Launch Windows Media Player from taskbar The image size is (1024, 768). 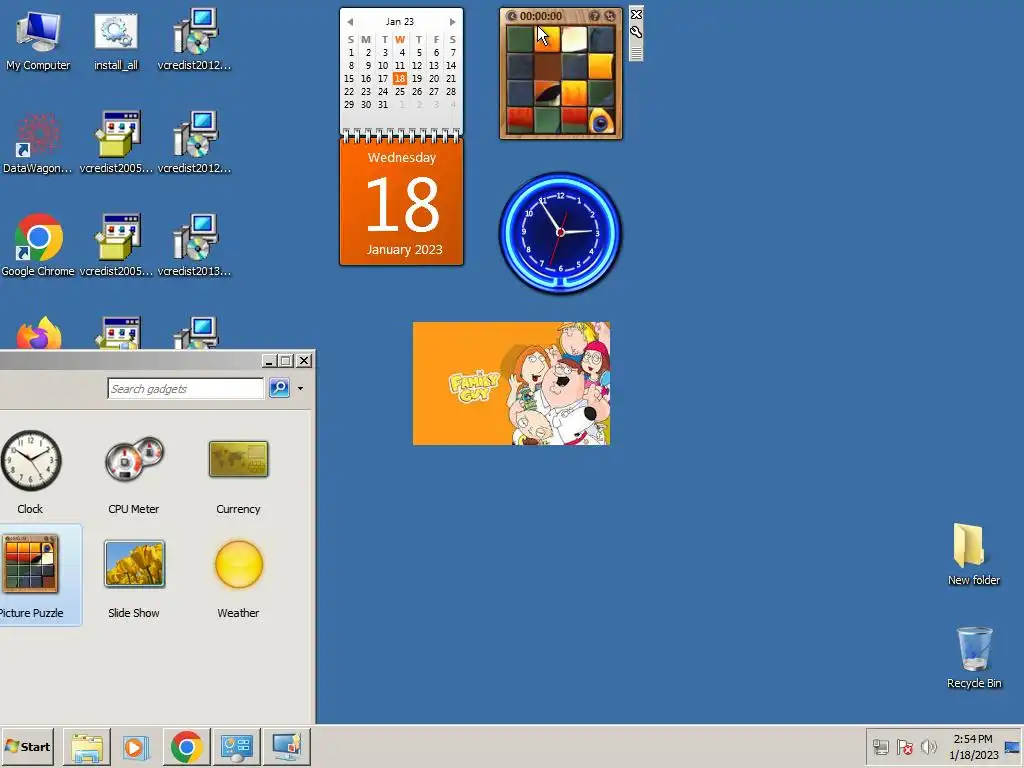(136, 746)
